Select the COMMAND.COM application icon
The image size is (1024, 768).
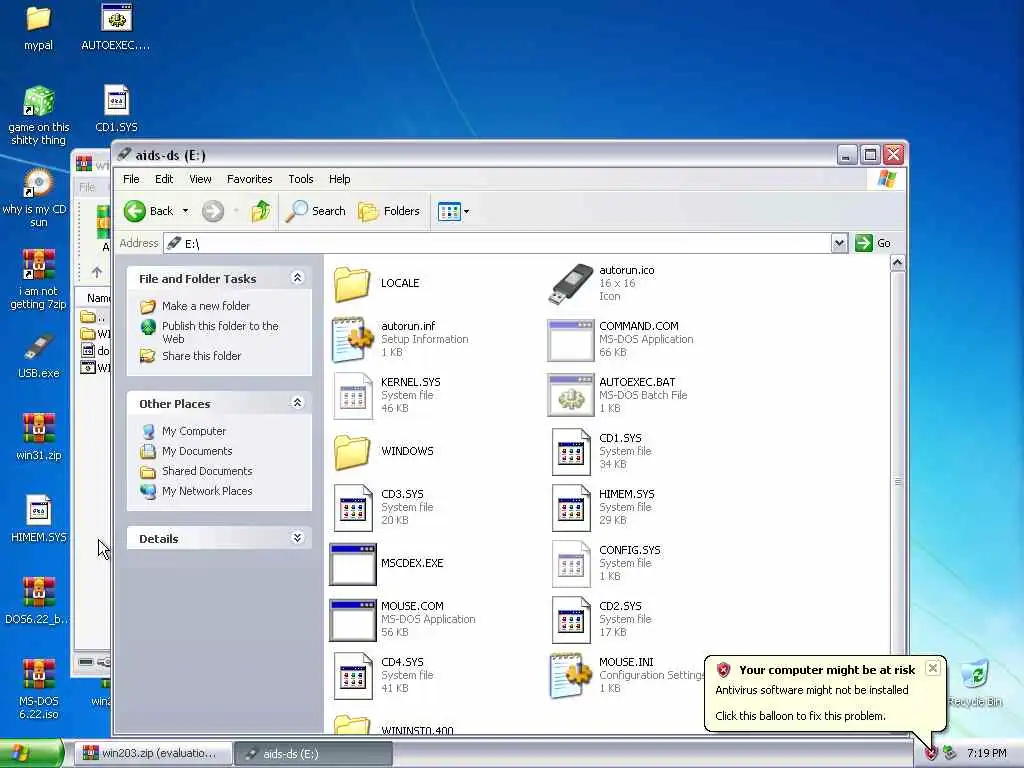(570, 340)
